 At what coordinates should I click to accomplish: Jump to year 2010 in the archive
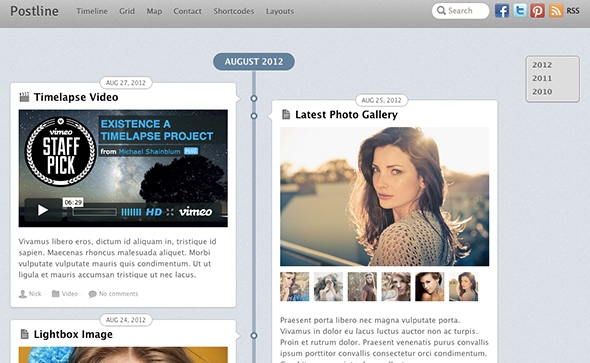tap(542, 92)
